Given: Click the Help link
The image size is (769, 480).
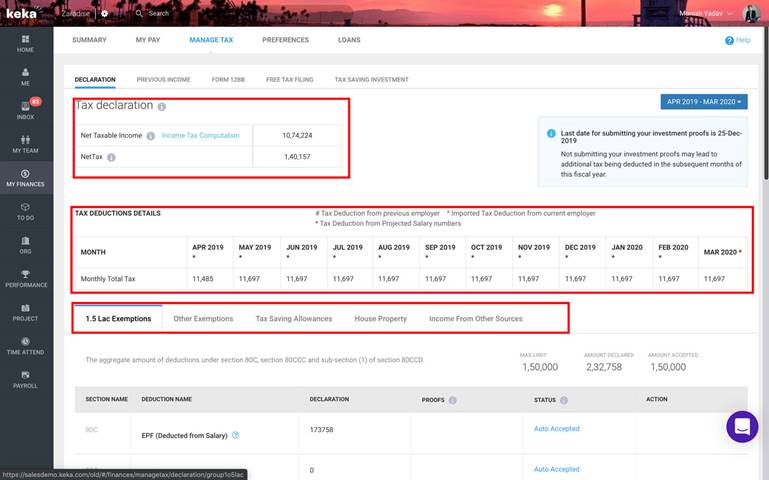Looking at the screenshot, I should (743, 40).
